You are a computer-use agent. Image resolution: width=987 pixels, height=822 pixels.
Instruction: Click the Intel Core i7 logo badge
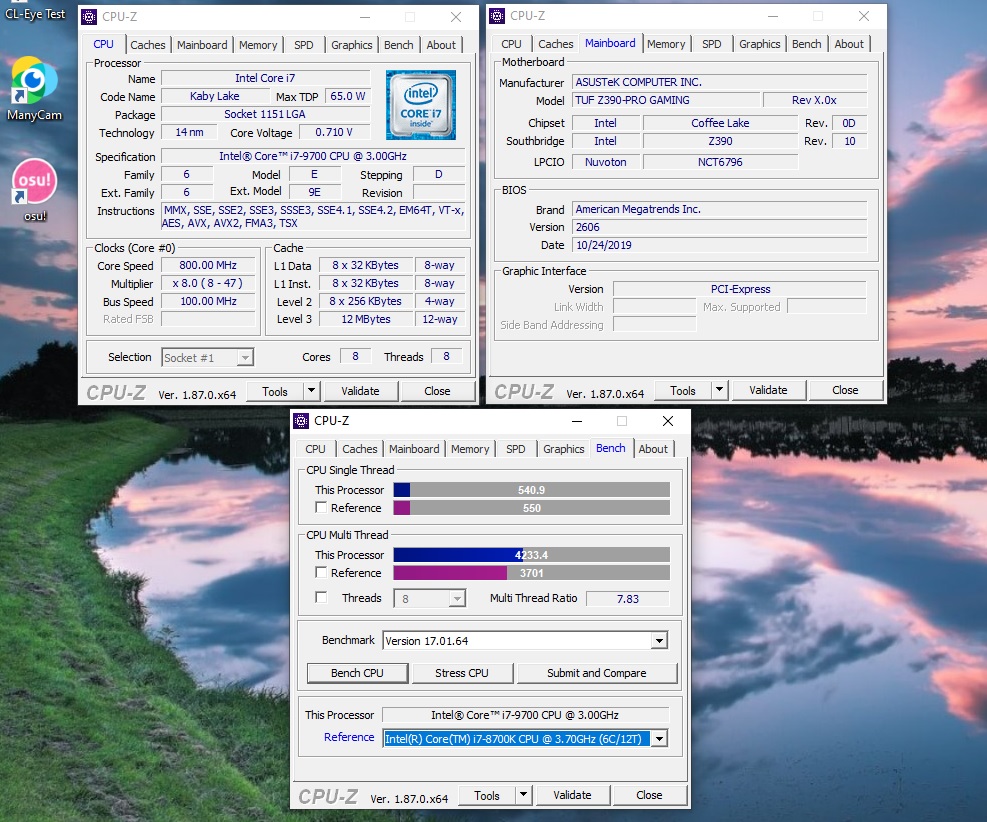click(421, 105)
